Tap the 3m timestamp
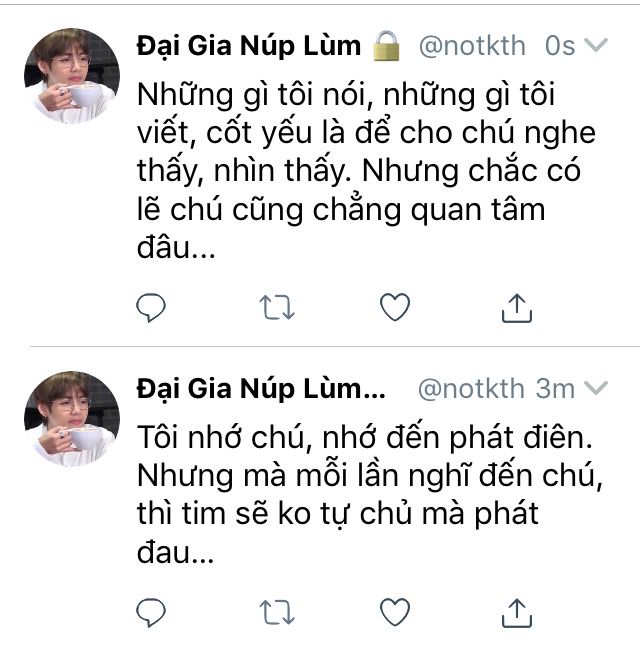The width and height of the screenshot is (640, 650). point(555,389)
